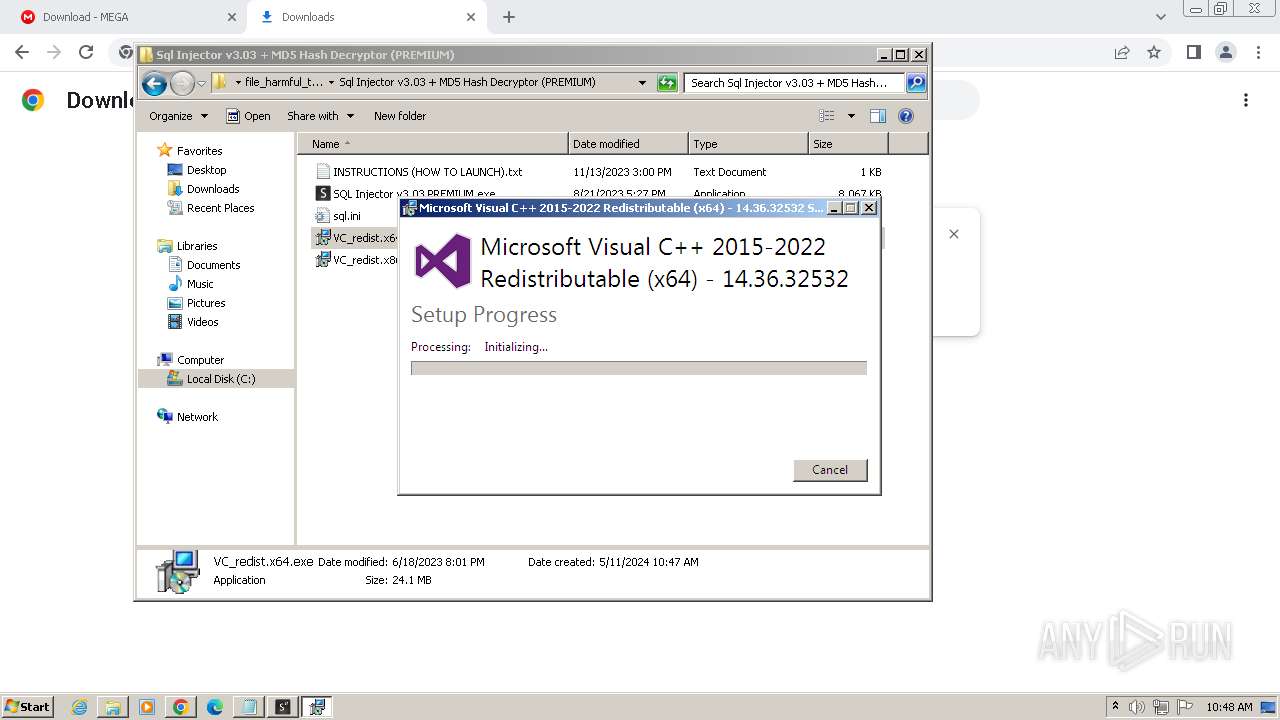Show hidden tray icons arrow
The width and height of the screenshot is (1280, 720).
[x=1115, y=707]
